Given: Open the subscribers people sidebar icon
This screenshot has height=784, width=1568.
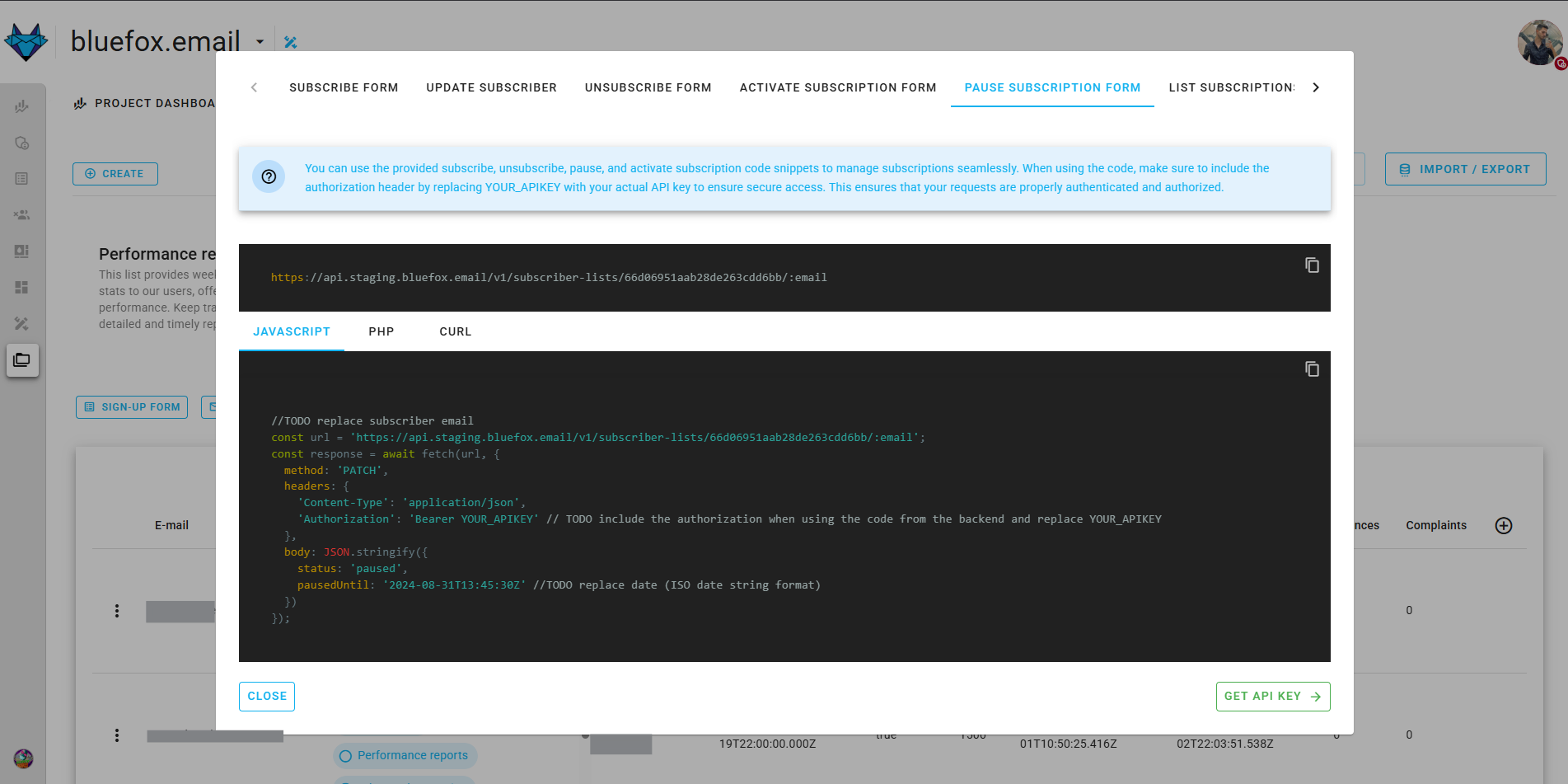Looking at the screenshot, I should click(22, 215).
